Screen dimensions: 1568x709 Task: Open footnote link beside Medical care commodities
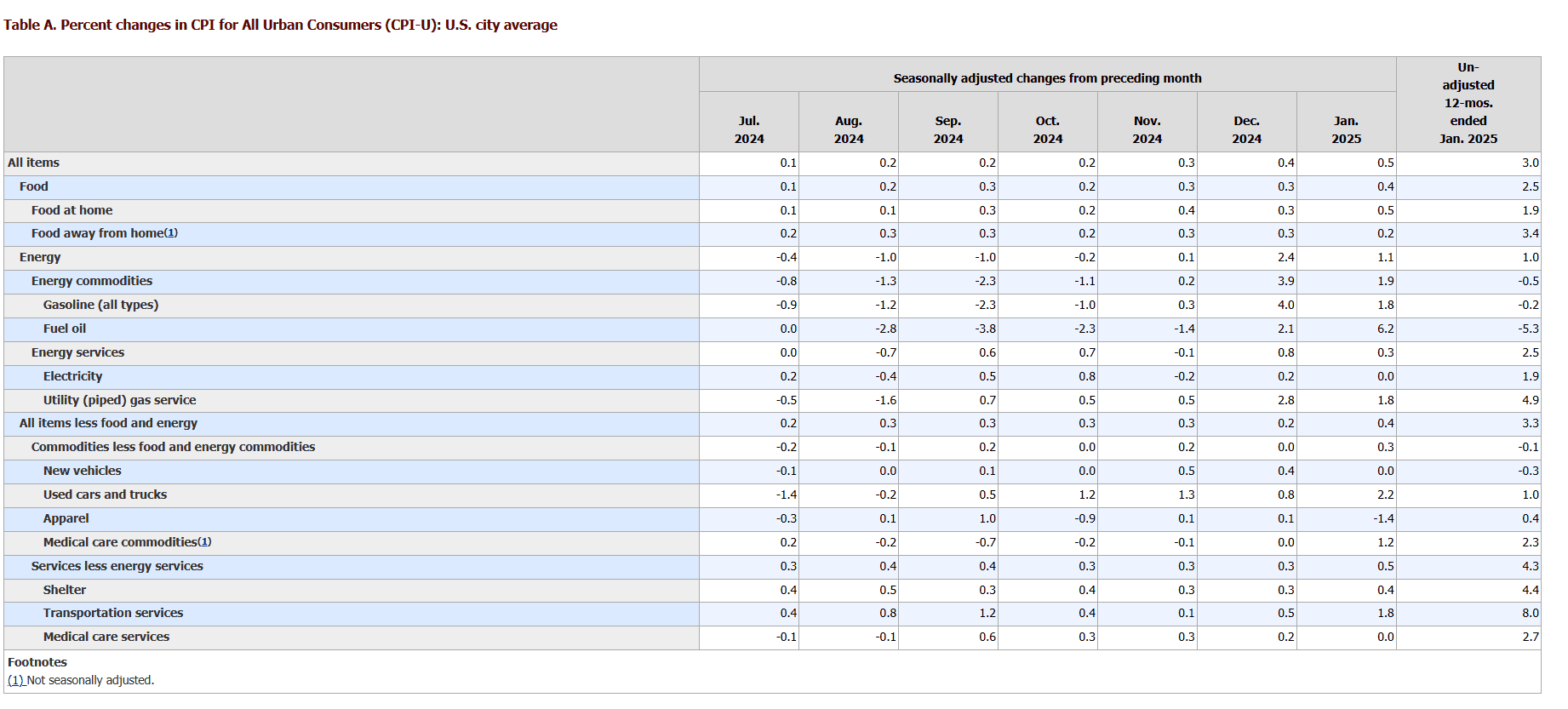(x=204, y=542)
